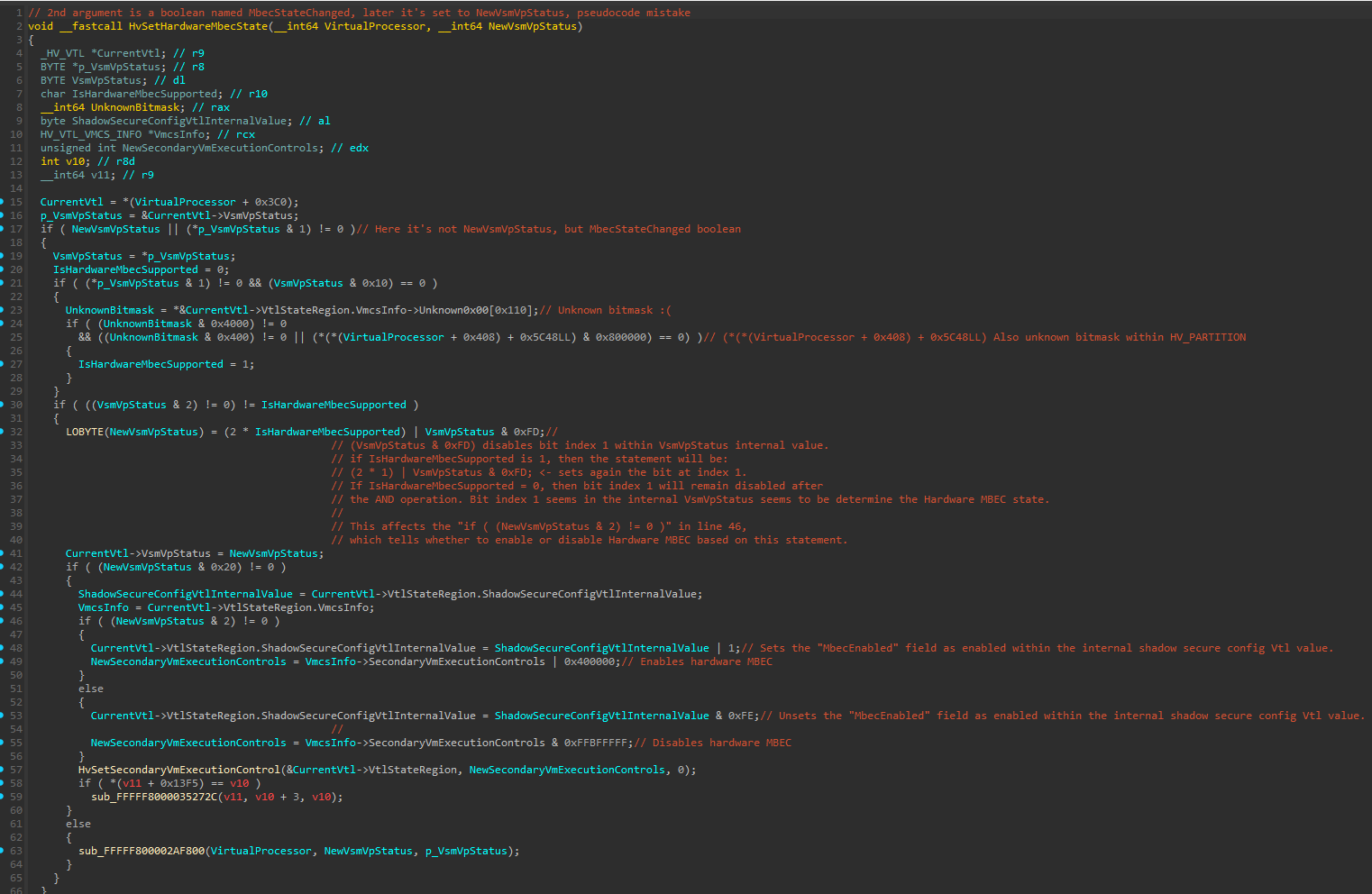Click the HvSetHardwareMbecState function name in the signature
This screenshot has width=1372, height=894.
(198, 26)
